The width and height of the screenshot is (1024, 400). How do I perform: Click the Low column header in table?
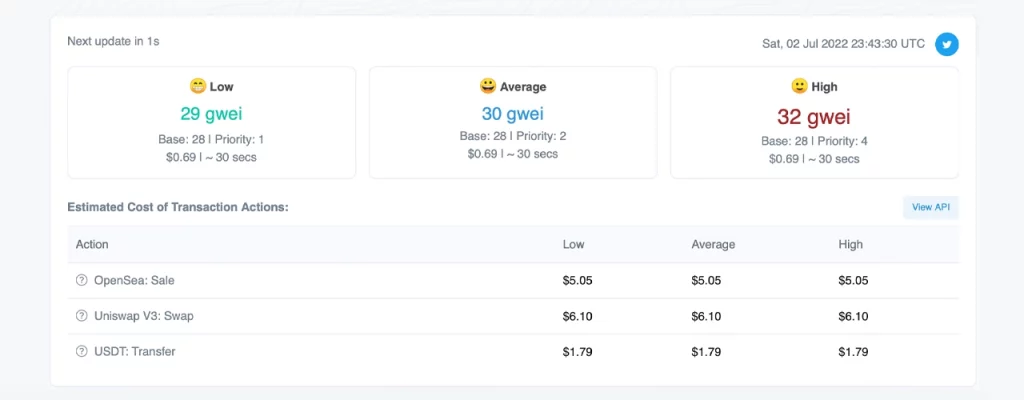573,244
